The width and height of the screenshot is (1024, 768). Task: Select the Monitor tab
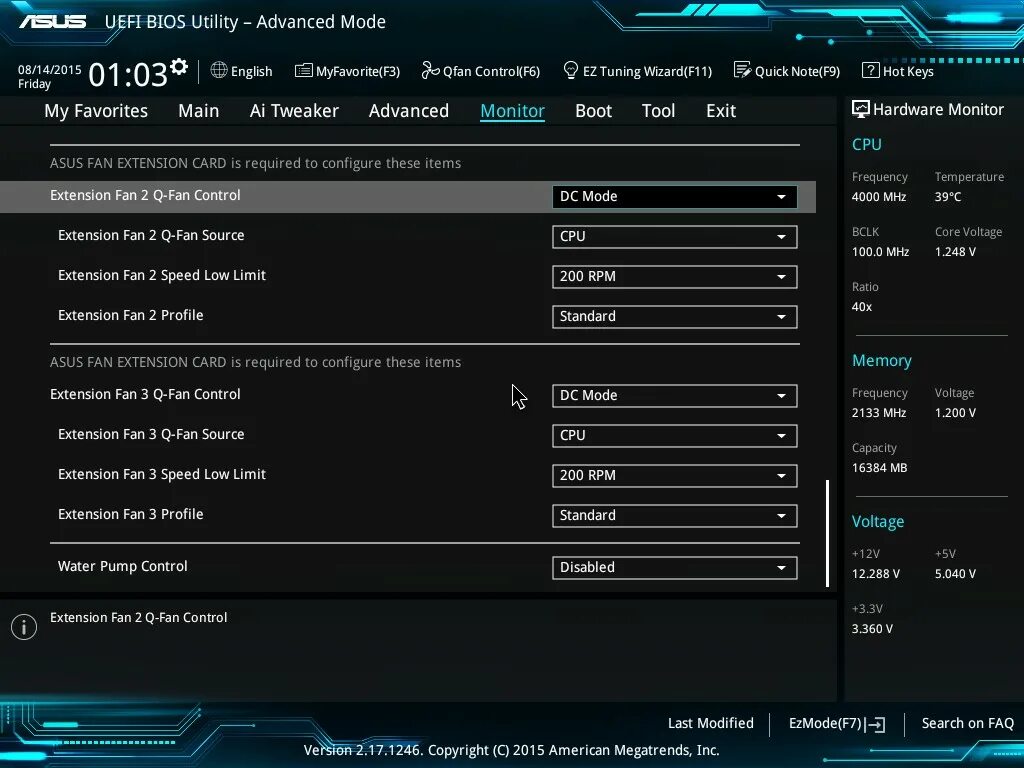point(513,111)
